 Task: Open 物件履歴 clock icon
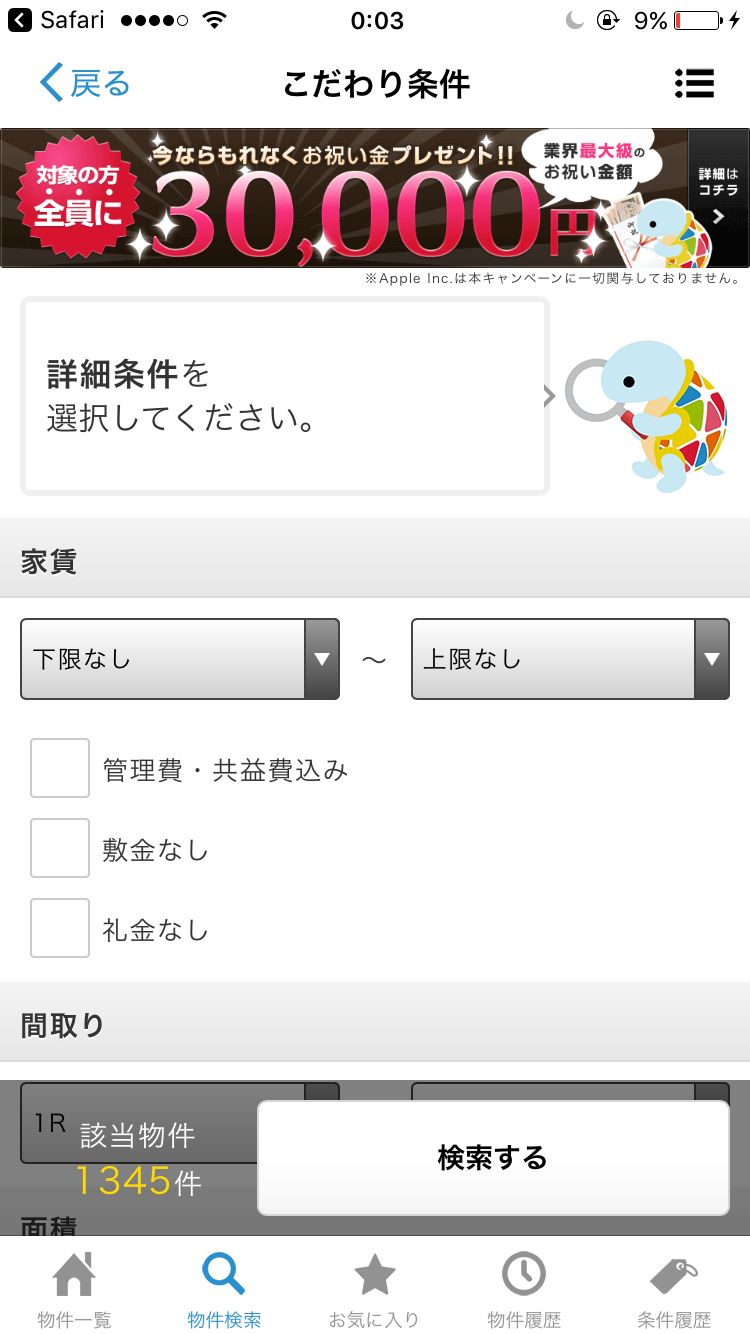click(523, 1274)
